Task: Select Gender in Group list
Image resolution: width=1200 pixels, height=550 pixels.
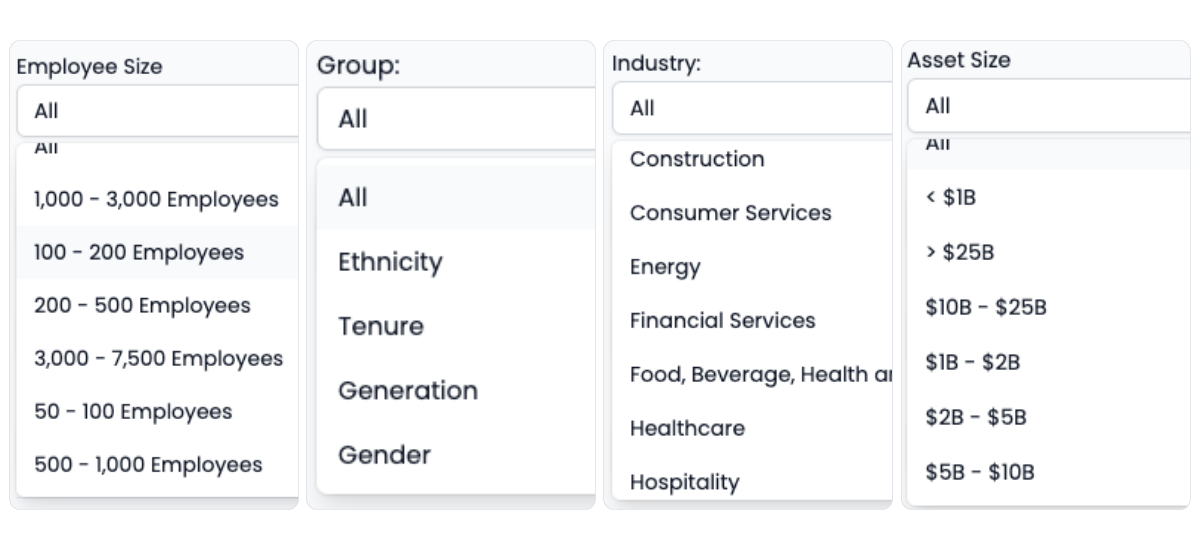Action: click(x=384, y=455)
